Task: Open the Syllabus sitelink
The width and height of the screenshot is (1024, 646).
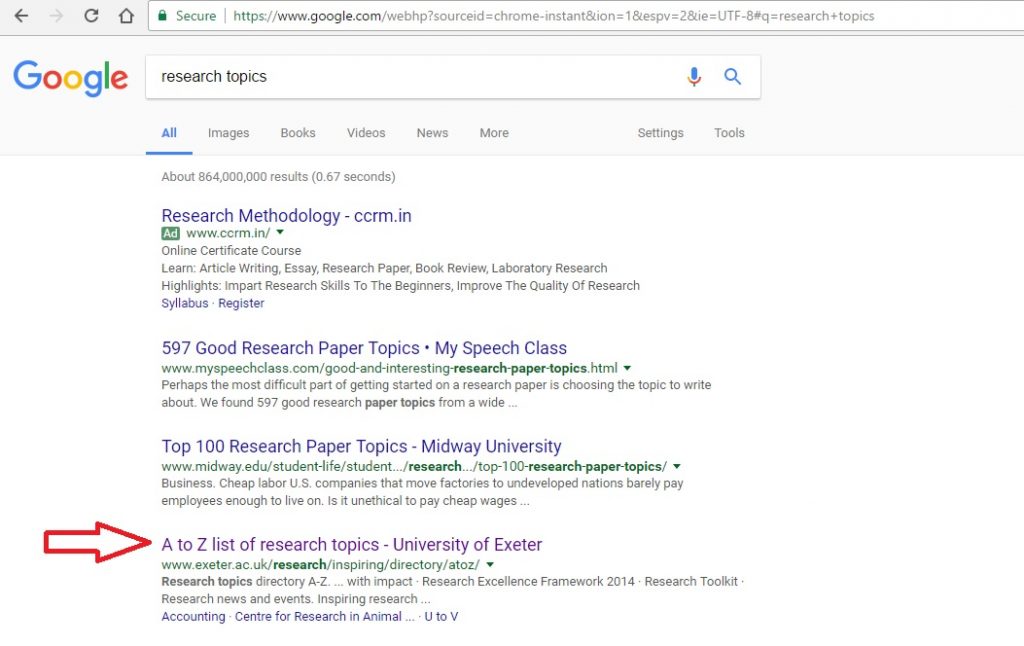Action: tap(185, 303)
